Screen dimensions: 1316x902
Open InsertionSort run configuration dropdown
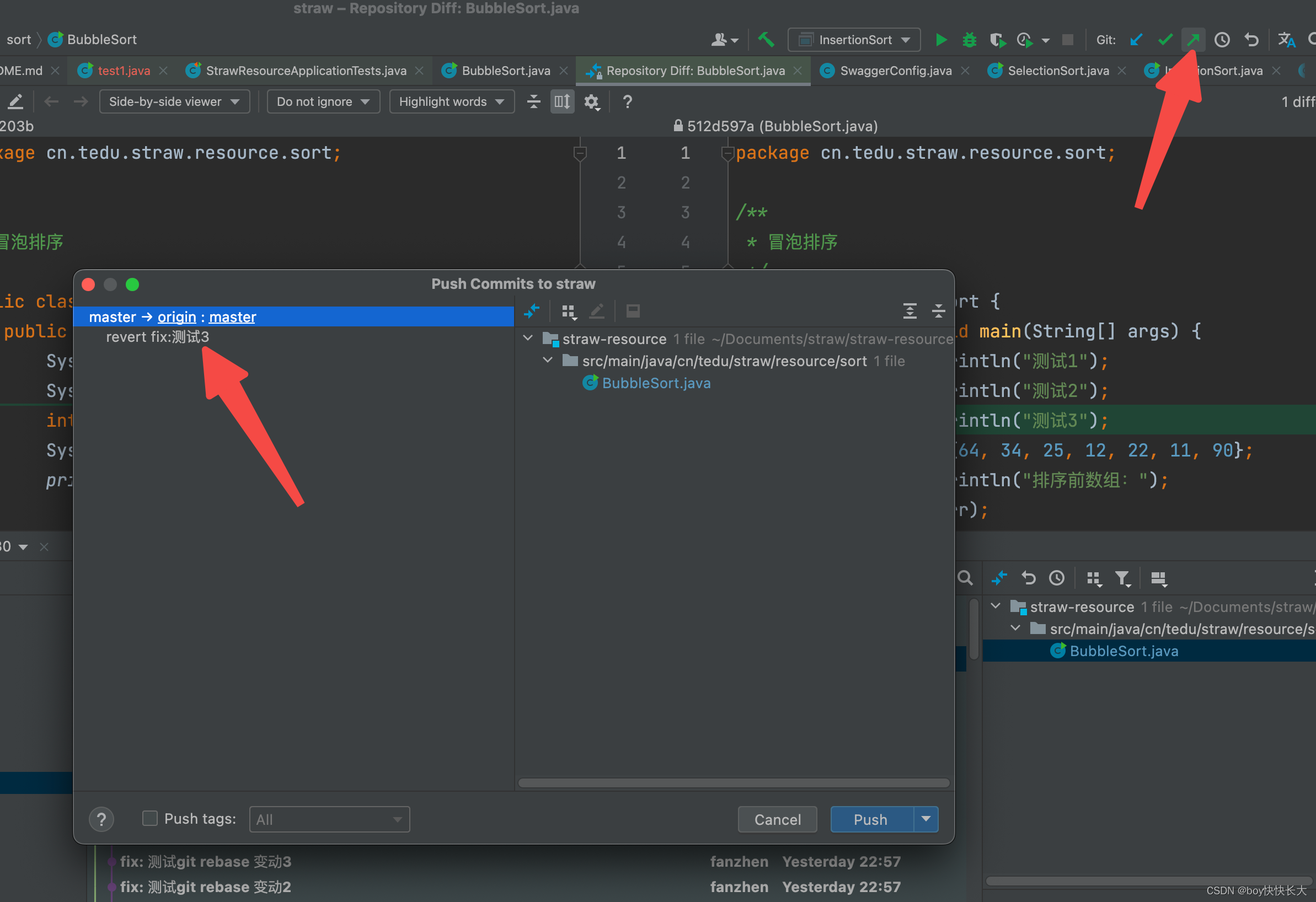coord(854,40)
